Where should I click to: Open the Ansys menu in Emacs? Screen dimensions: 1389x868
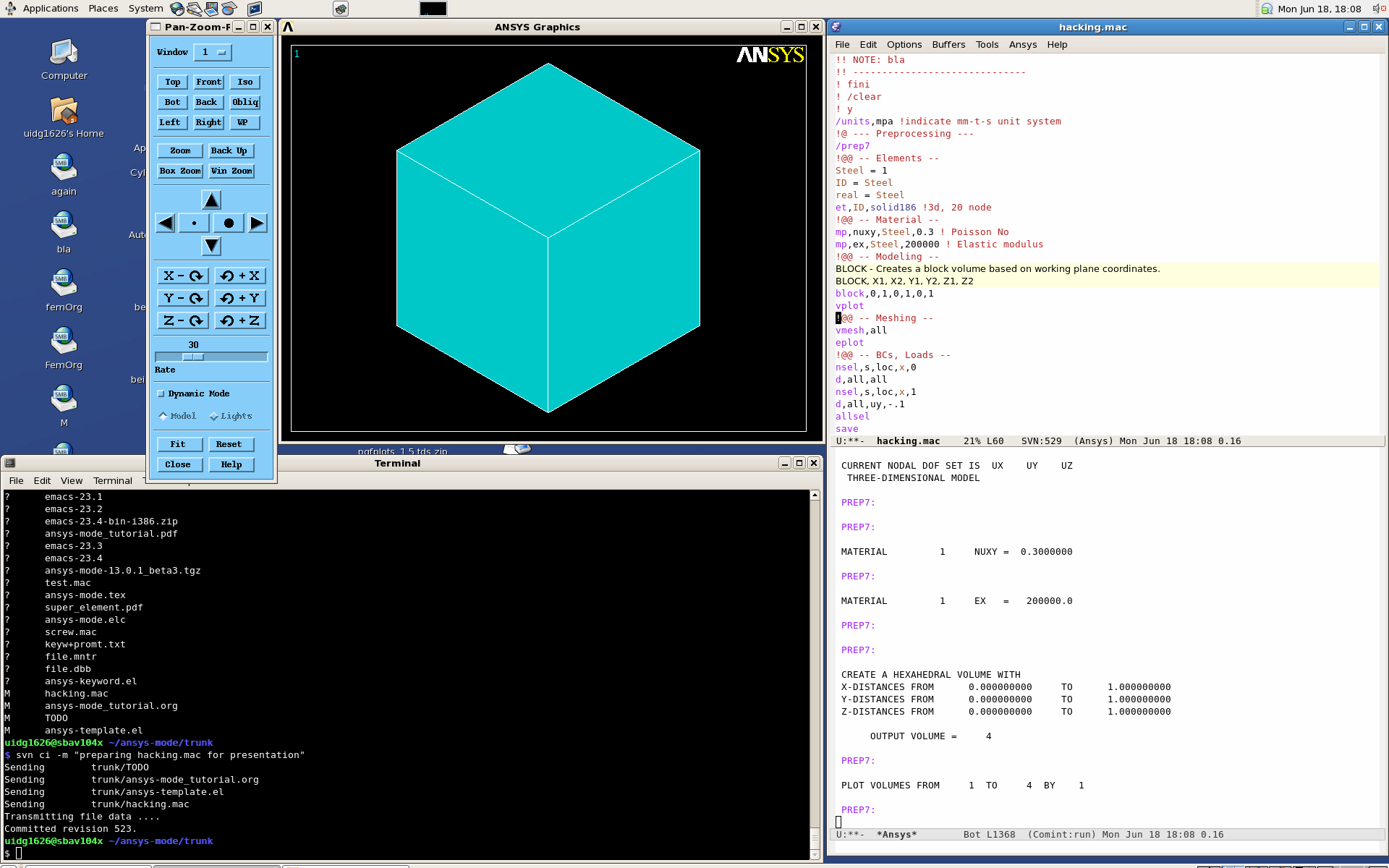coord(1023,45)
